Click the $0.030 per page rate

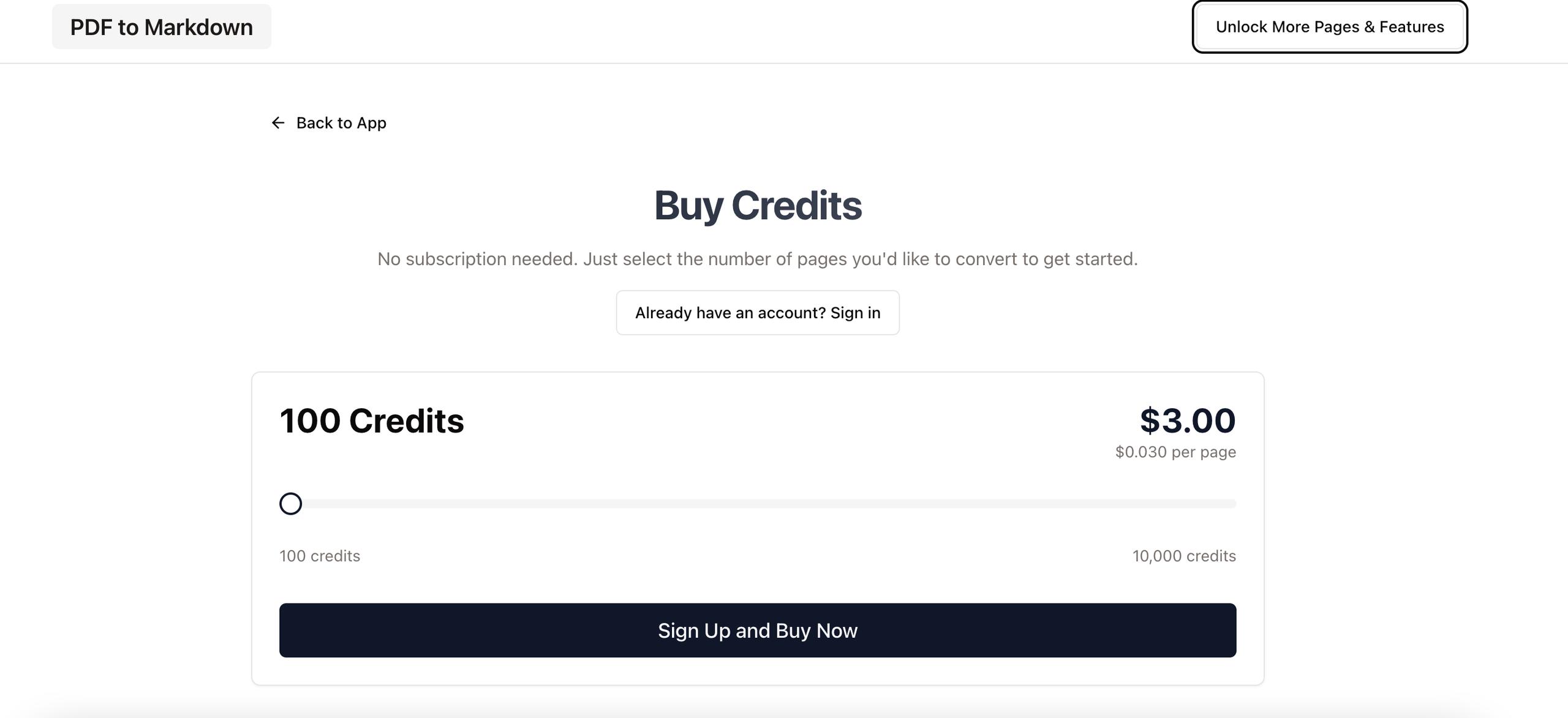tap(1175, 452)
